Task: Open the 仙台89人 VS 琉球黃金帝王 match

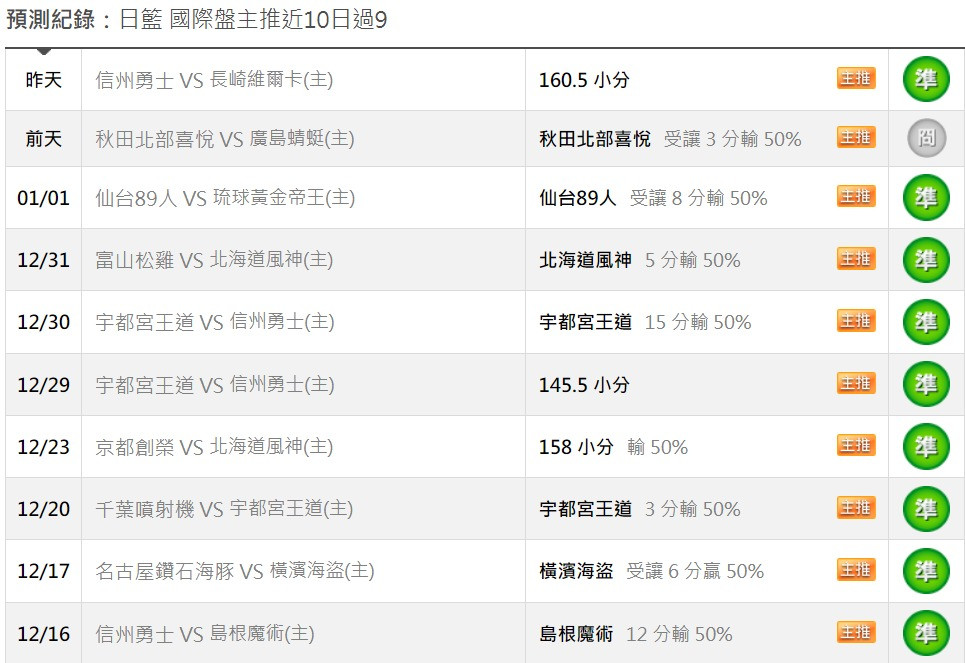Action: (x=225, y=198)
